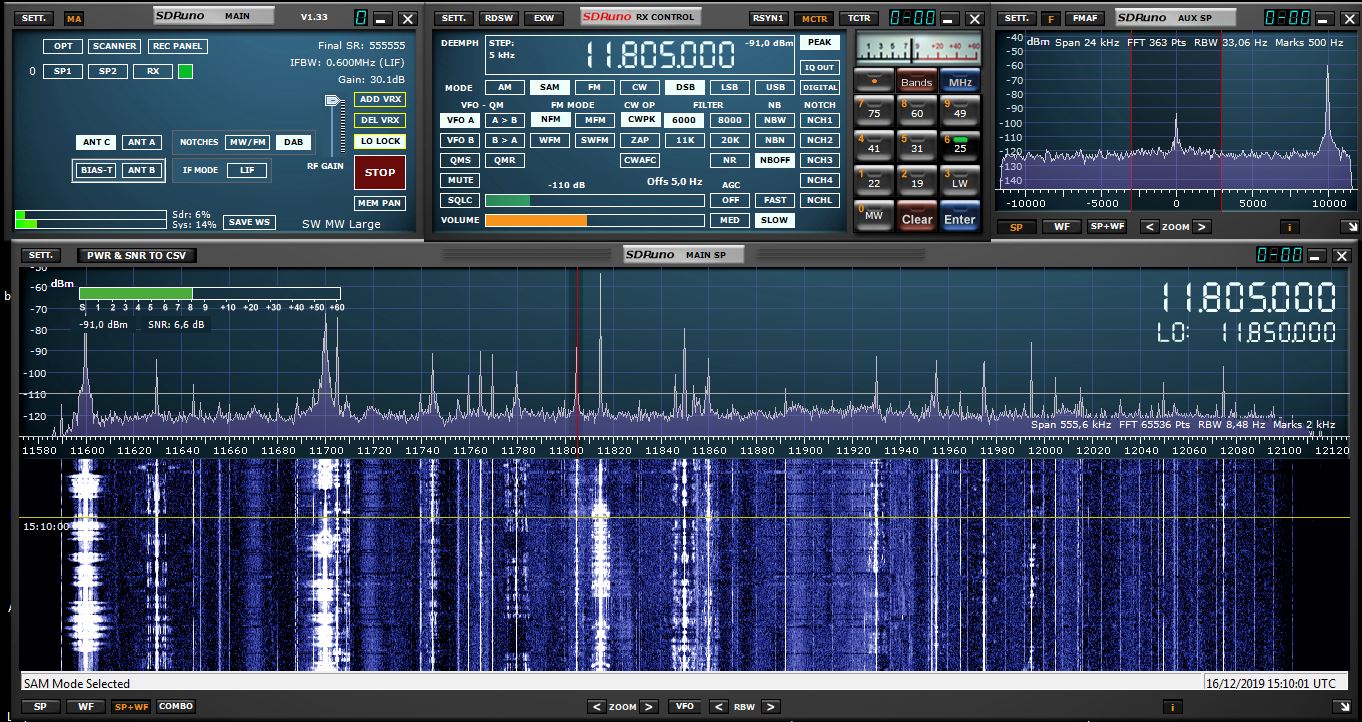Select the 75 m band key
1362x722 pixels.
point(874,110)
